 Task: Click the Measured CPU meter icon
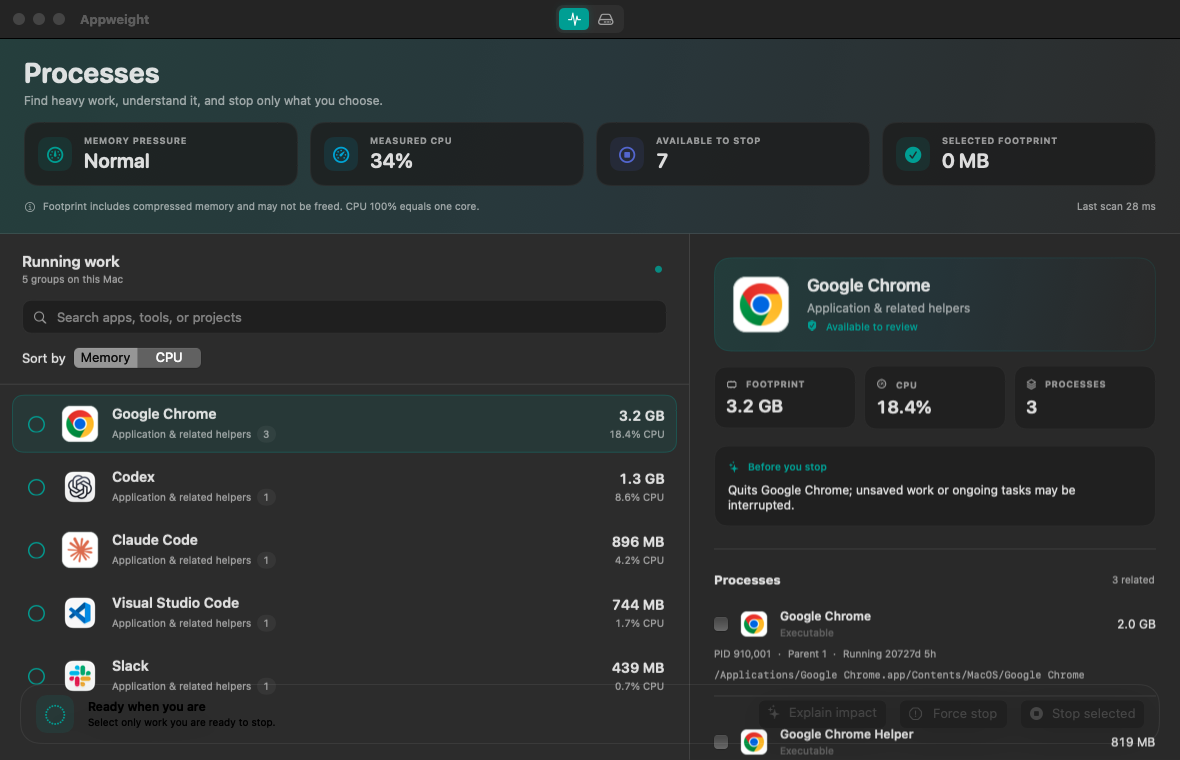[341, 155]
